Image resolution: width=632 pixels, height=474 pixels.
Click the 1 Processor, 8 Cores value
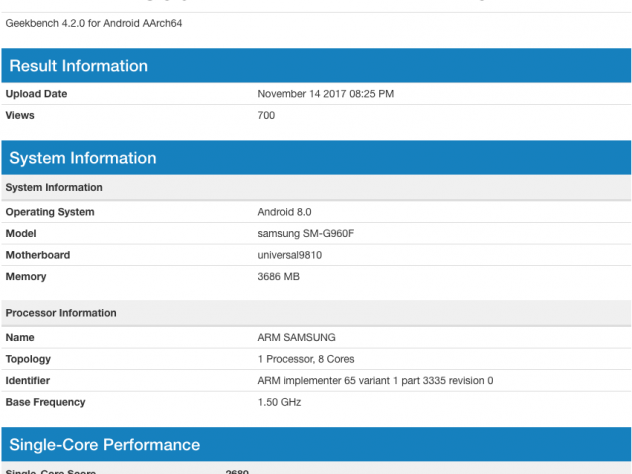(306, 359)
